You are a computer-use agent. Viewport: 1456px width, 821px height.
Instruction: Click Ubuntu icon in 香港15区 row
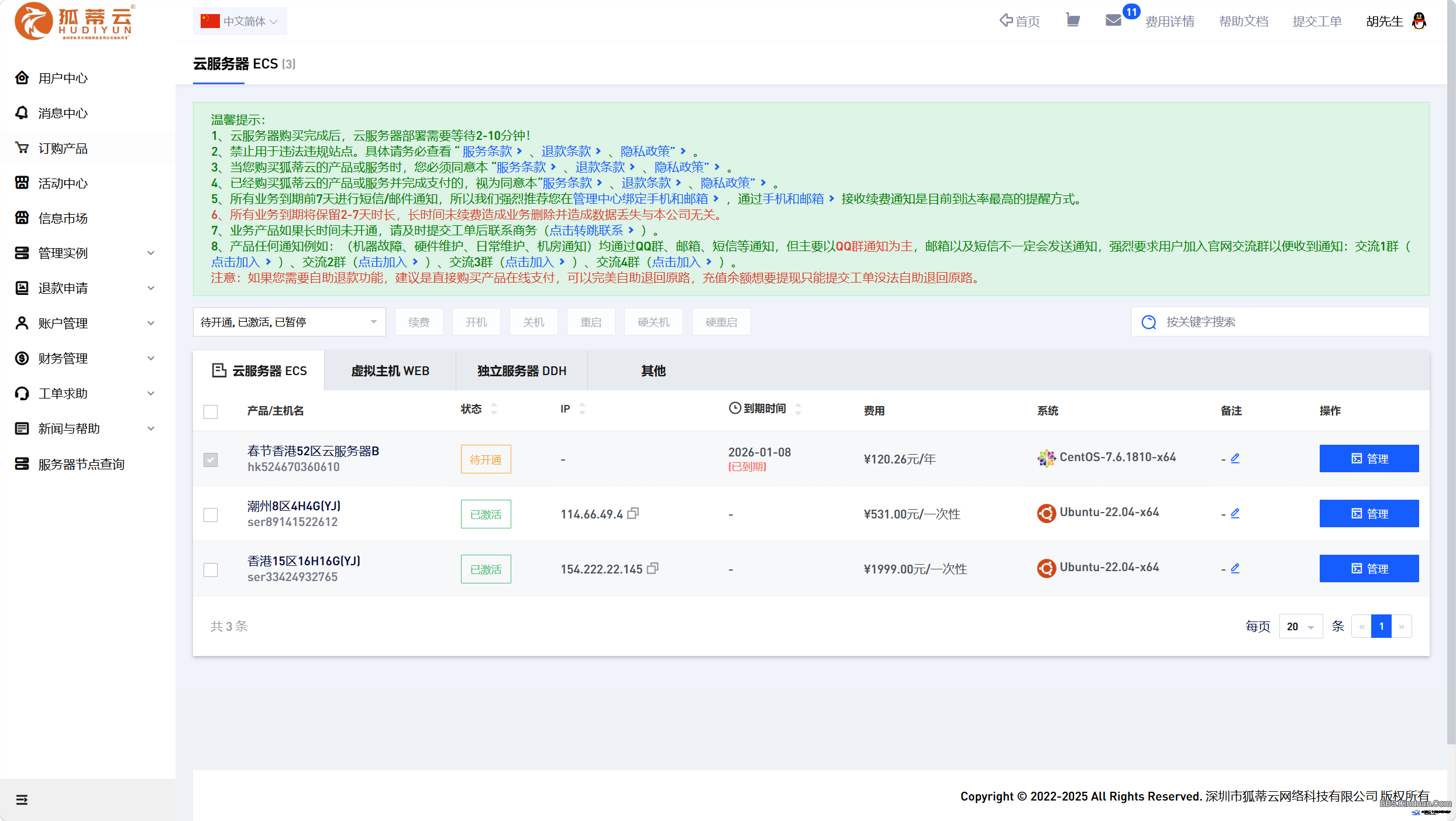click(x=1047, y=568)
